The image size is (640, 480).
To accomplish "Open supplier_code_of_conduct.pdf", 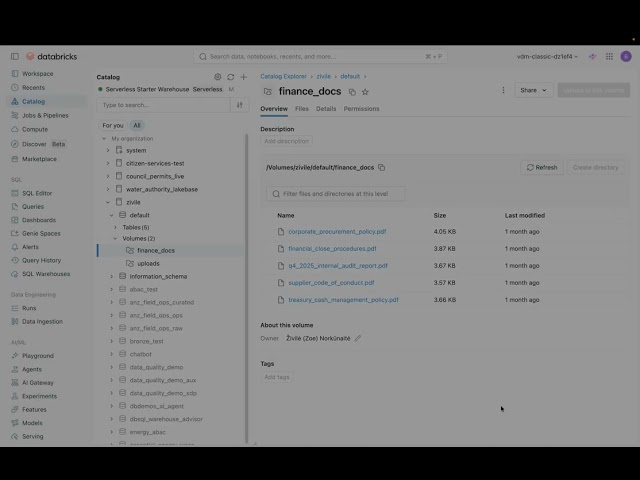I will coord(331,282).
